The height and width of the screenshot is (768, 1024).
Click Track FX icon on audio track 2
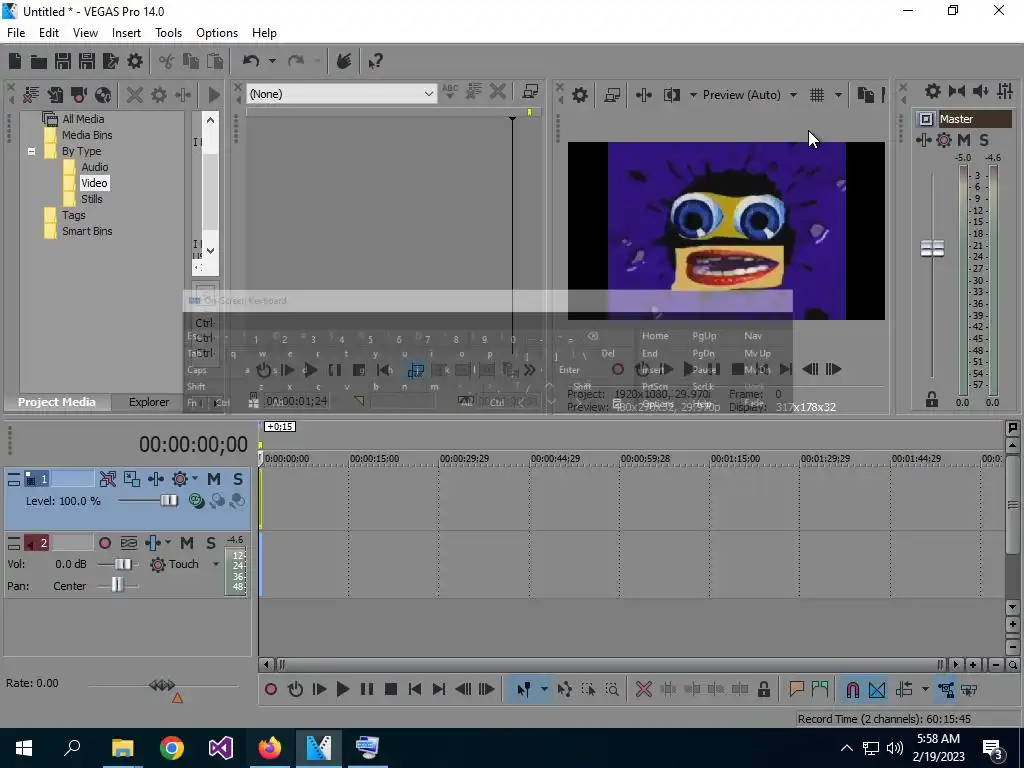pos(153,543)
